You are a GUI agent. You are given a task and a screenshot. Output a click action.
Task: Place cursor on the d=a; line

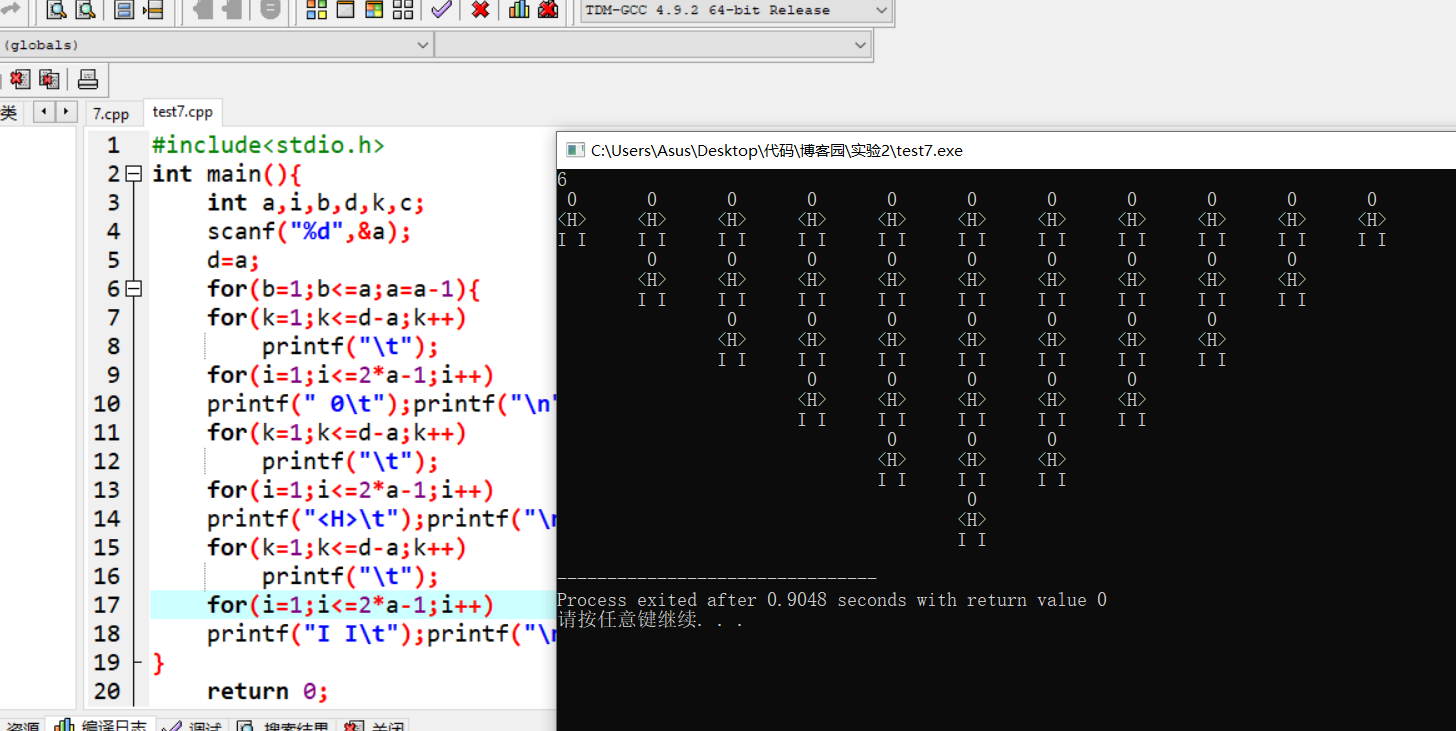(x=233, y=261)
